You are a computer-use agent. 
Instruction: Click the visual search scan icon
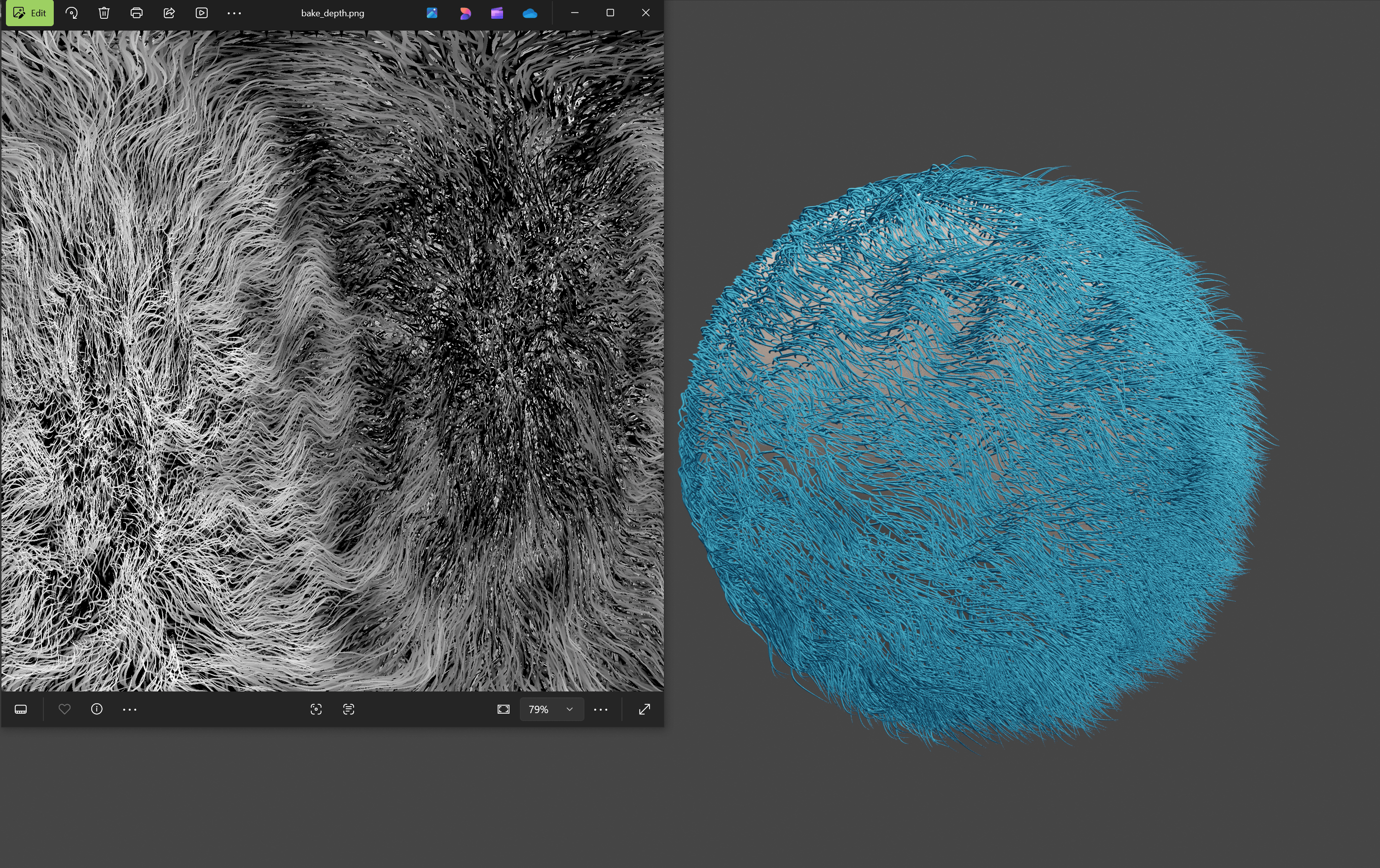pos(316,709)
